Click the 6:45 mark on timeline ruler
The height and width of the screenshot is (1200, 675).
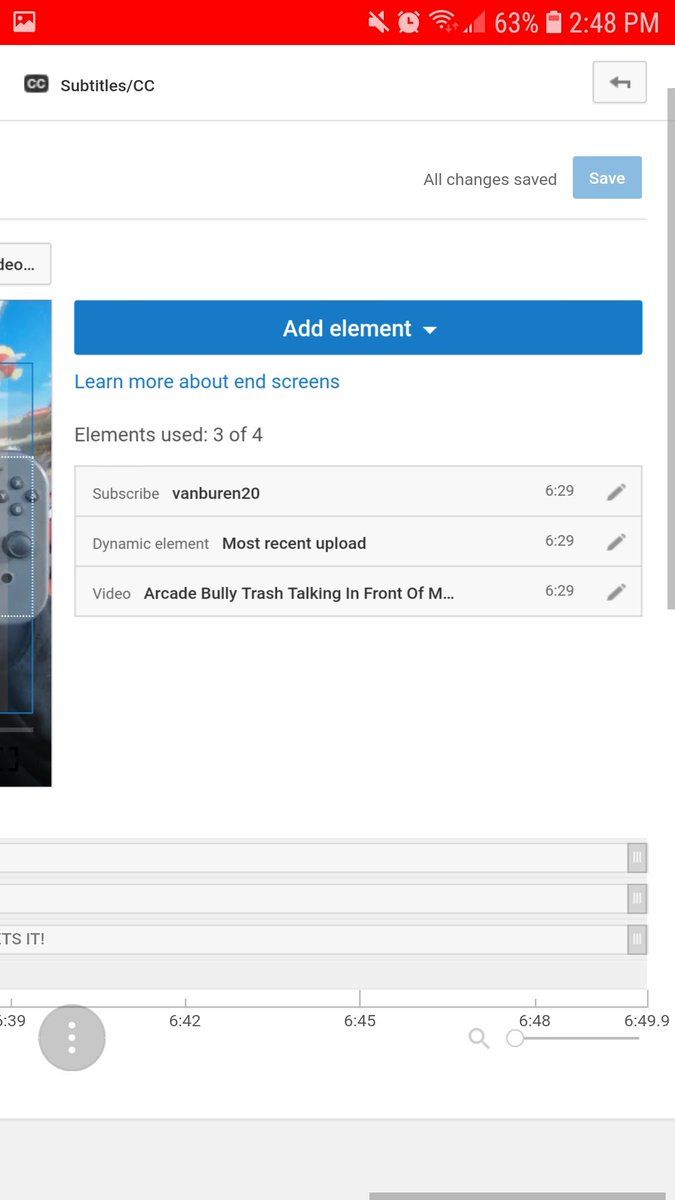tap(359, 1021)
